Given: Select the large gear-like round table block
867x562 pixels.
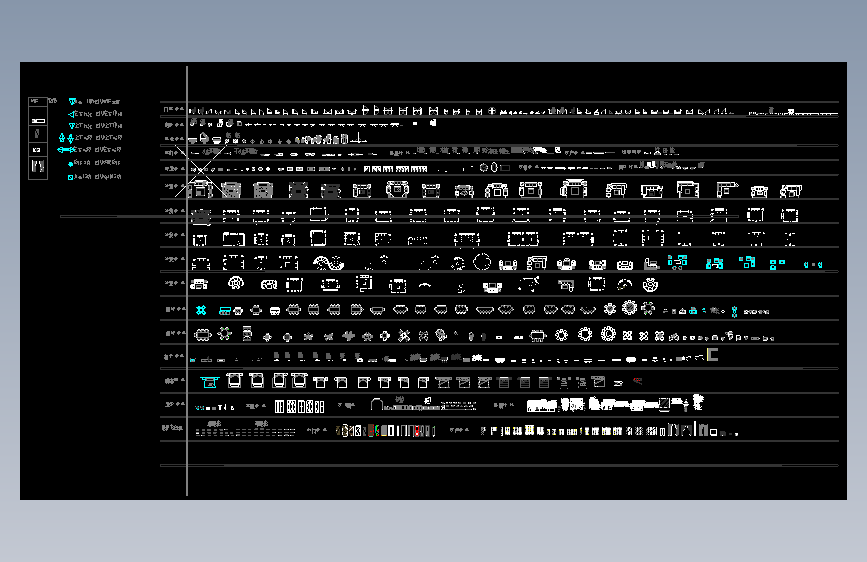Looking at the screenshot, I should 629,308.
